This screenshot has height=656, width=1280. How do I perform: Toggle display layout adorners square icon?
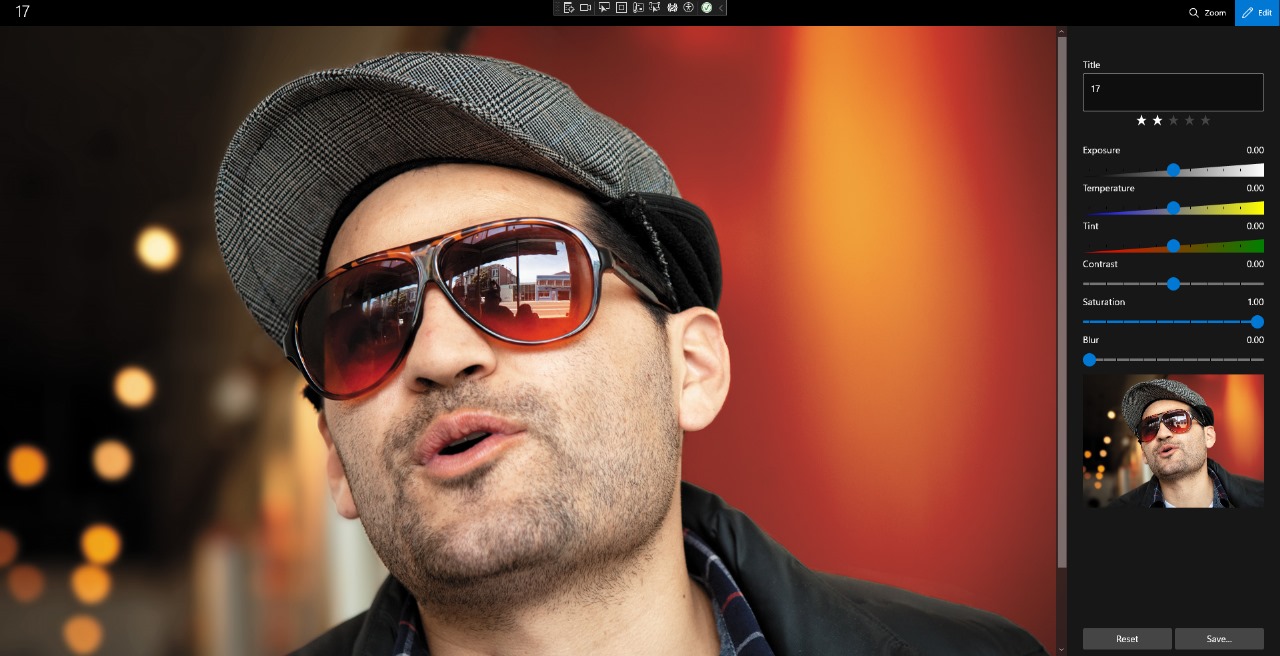[621, 7]
